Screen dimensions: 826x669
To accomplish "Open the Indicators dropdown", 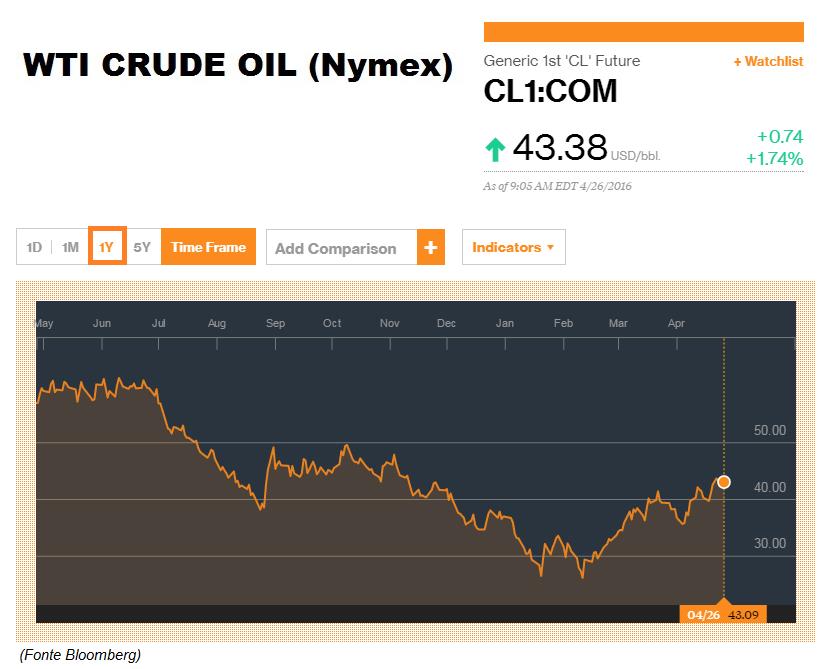I will tap(514, 247).
